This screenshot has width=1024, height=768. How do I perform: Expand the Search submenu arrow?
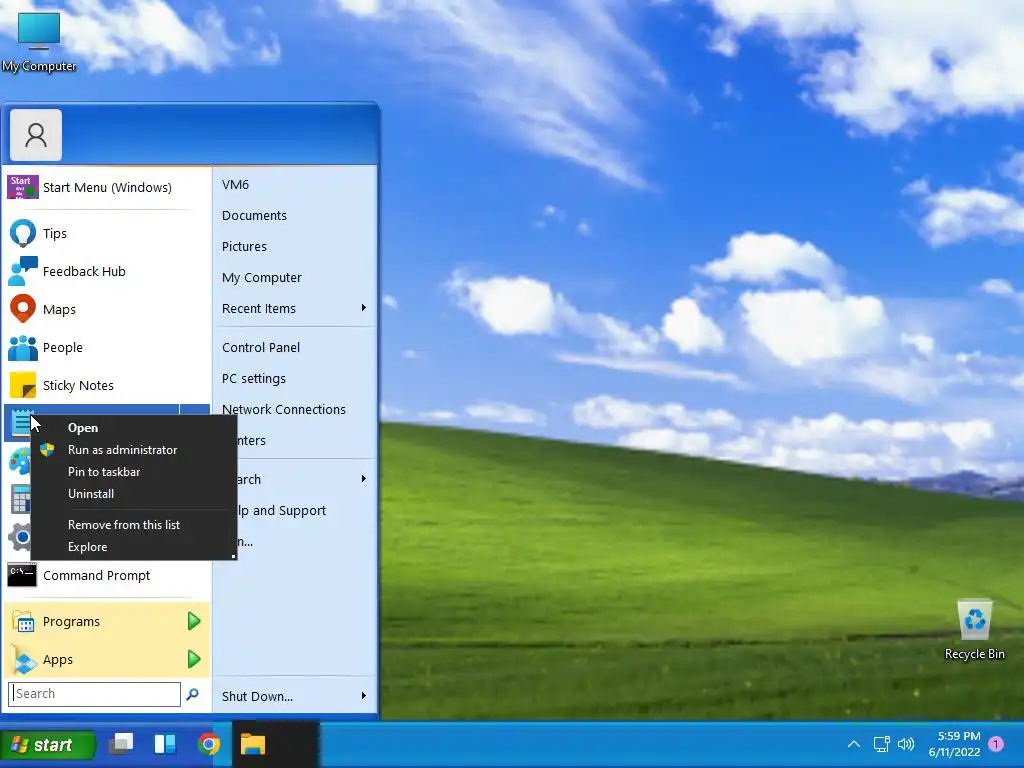364,479
